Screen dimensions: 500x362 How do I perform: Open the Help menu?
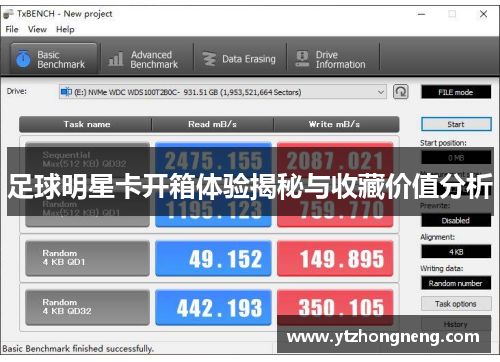tap(65, 29)
